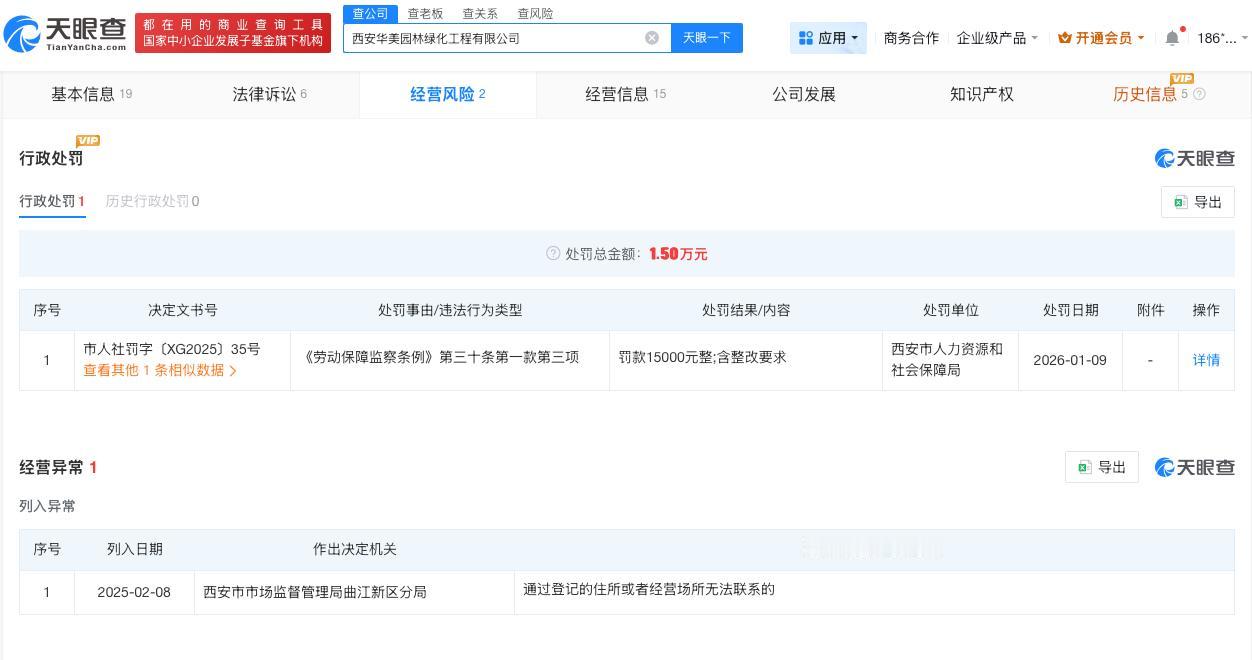Switch to the 查关系 search tab
The image size is (1252, 660).
coord(480,14)
